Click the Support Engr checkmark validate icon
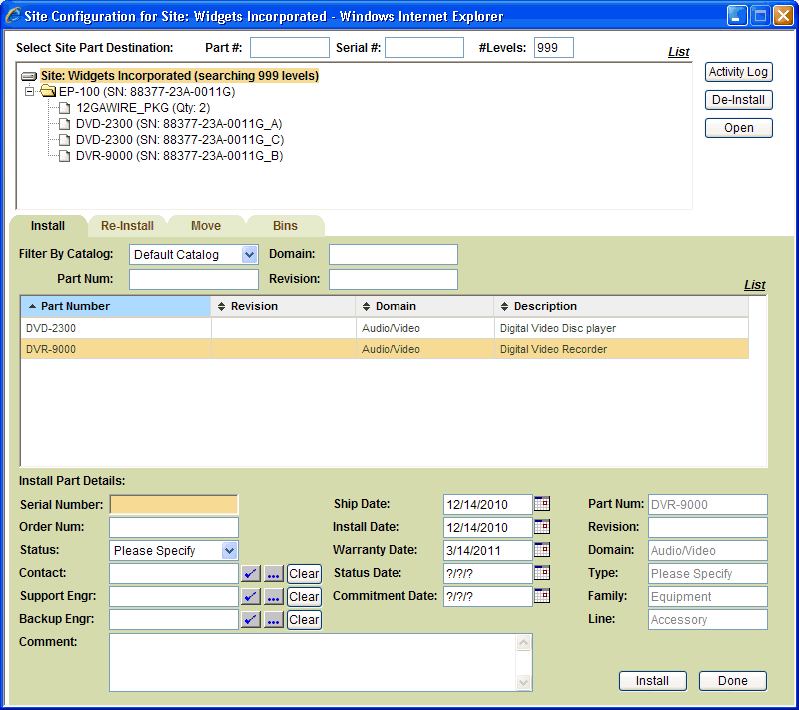This screenshot has height=710, width=799. coord(251,596)
